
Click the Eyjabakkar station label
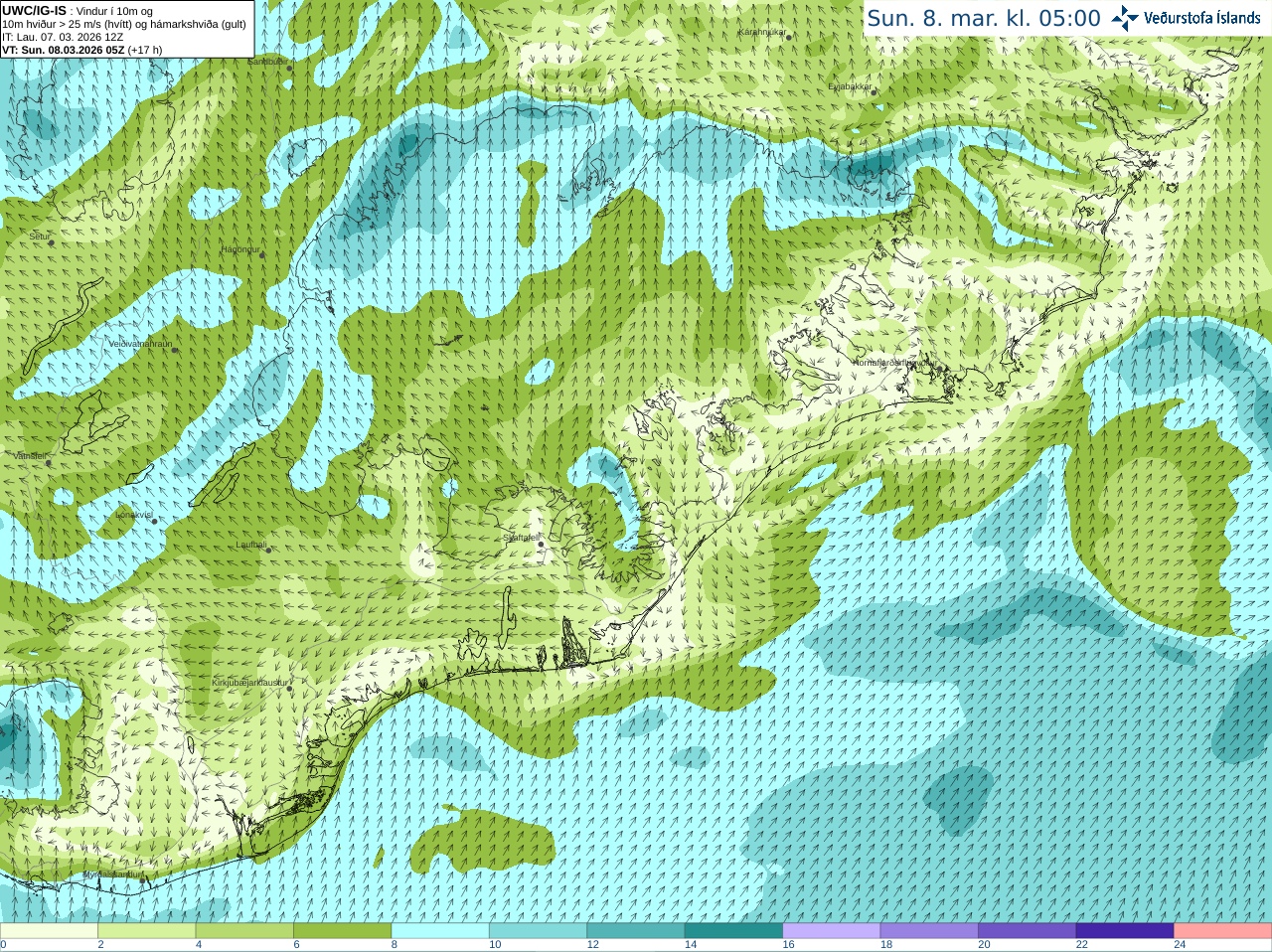click(x=851, y=86)
